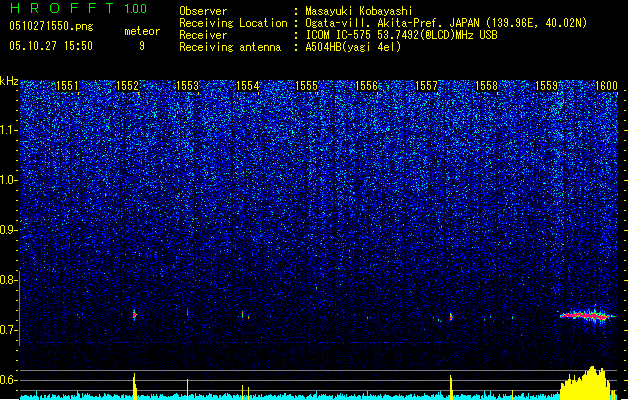Click the Receiving antenna label
Image resolution: width=629 pixels, height=400 pixels.
click(230, 47)
